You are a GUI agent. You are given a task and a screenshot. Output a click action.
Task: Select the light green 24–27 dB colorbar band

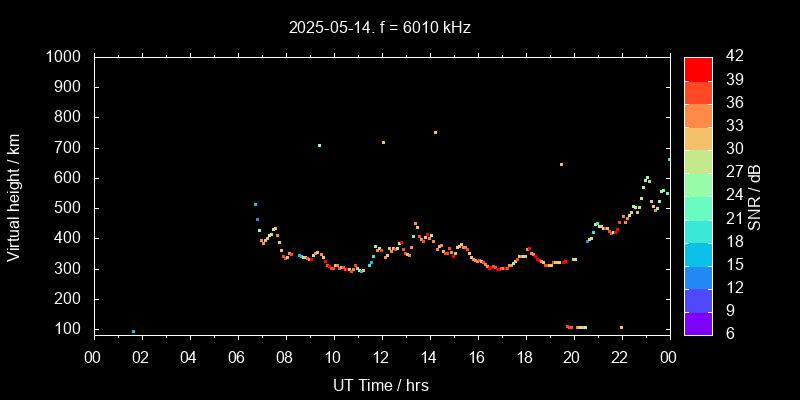tap(698, 184)
